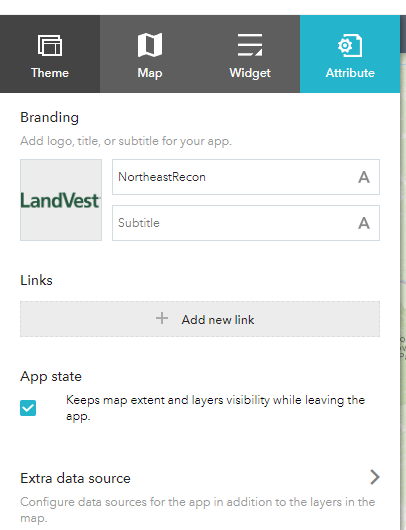Click the NortheastRecon title field
The height and width of the screenshot is (530, 406).
pyautogui.click(x=246, y=177)
